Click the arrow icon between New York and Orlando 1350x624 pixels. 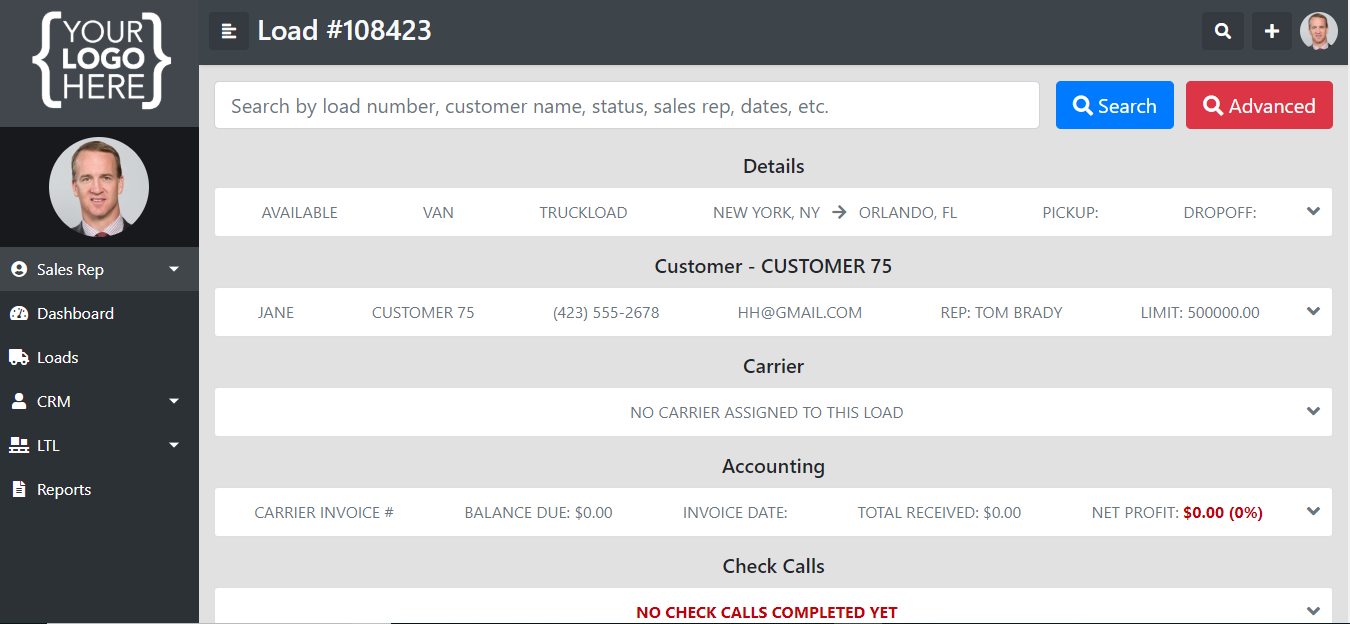[x=838, y=212]
